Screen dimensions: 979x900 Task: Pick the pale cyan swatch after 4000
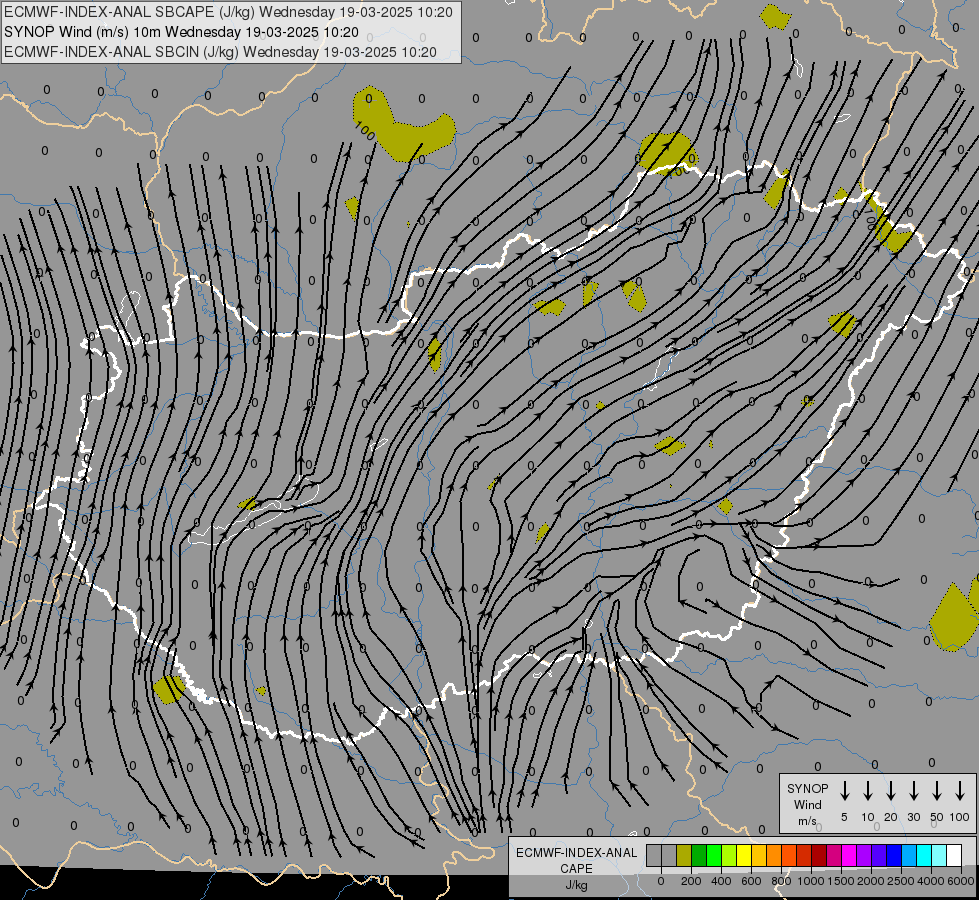[x=939, y=855]
